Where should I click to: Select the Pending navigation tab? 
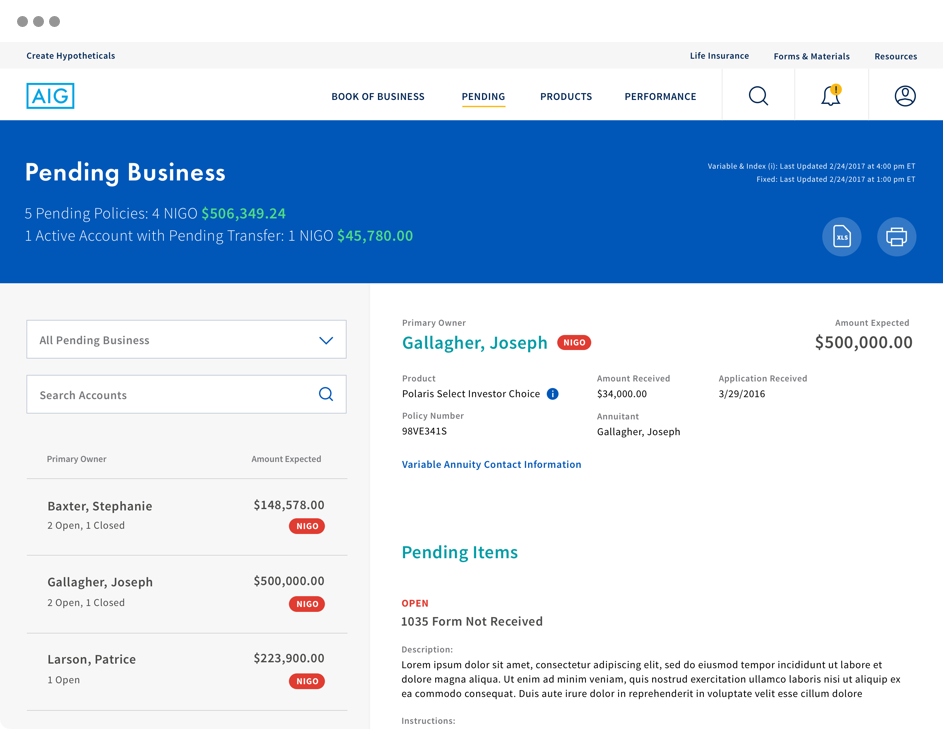click(x=483, y=97)
